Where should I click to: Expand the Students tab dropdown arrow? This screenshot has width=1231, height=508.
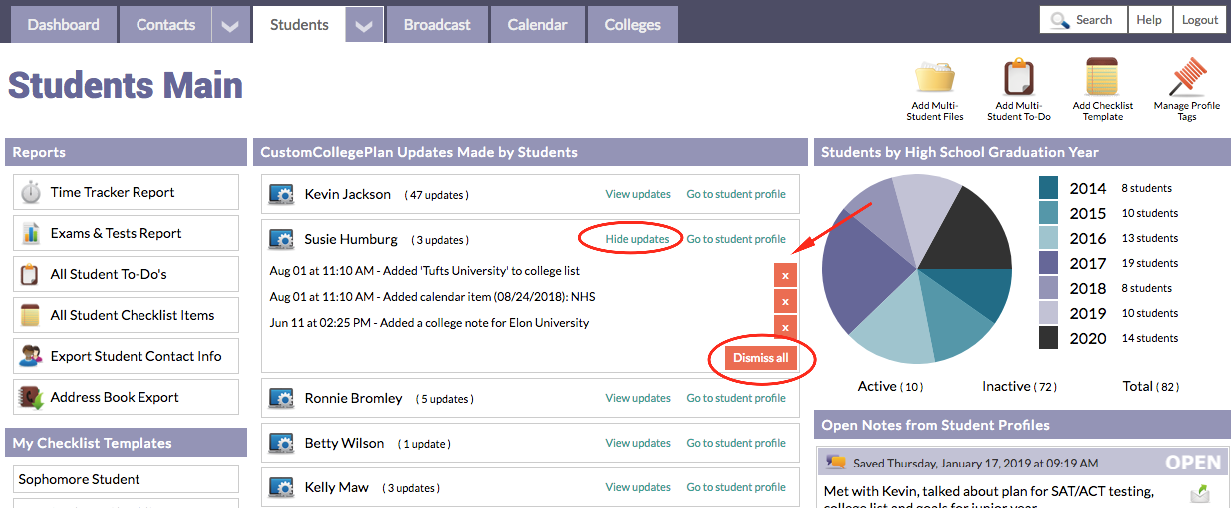[364, 25]
